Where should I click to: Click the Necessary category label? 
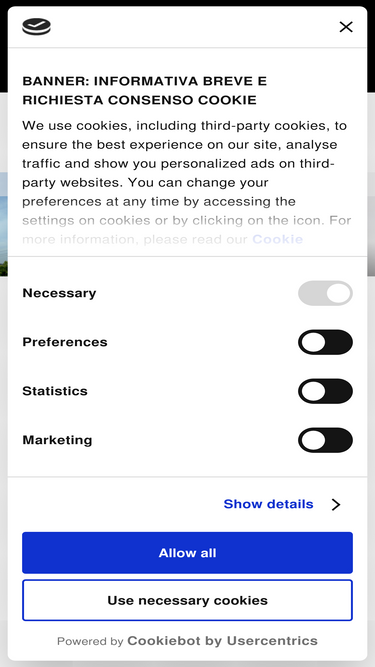(59, 293)
